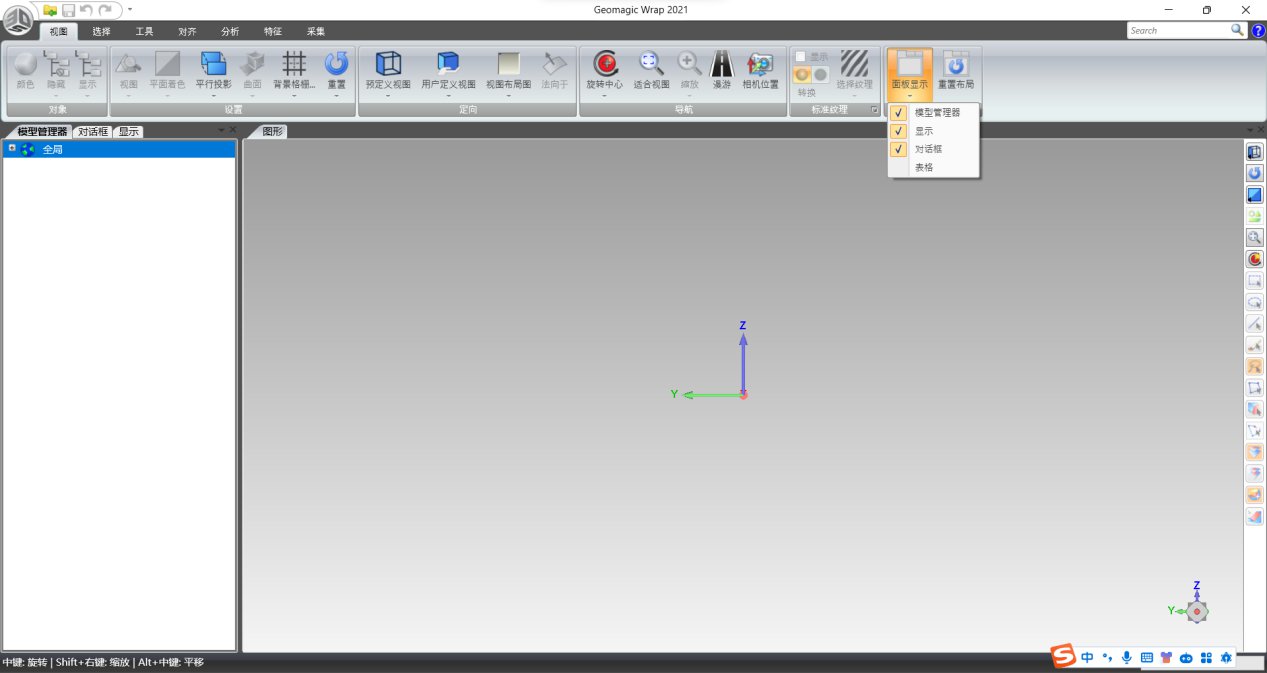Click the 适合视图 magnifier icon

tap(652, 65)
